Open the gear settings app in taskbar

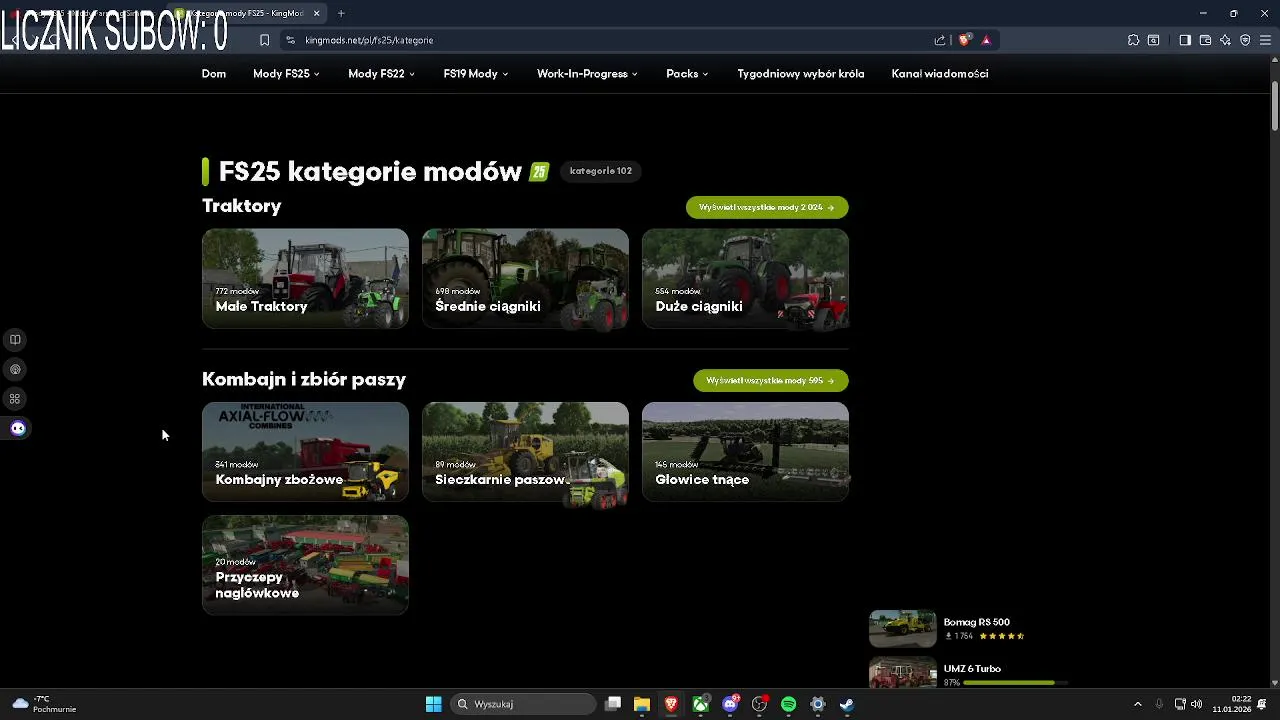pos(817,704)
